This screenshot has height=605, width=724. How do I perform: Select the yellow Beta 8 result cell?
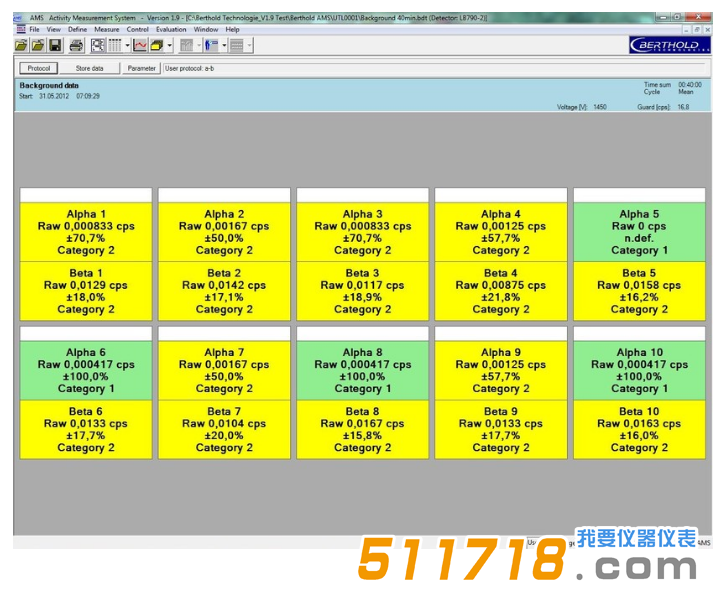[x=362, y=429]
